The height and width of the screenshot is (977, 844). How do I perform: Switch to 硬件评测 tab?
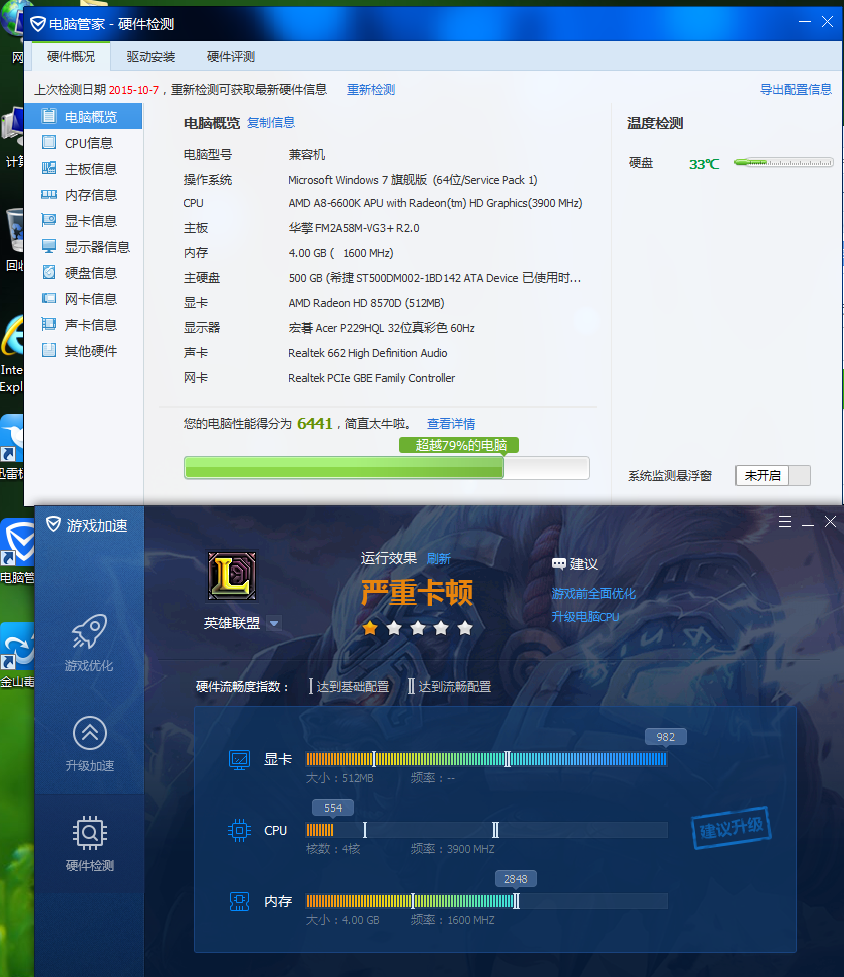[x=230, y=57]
